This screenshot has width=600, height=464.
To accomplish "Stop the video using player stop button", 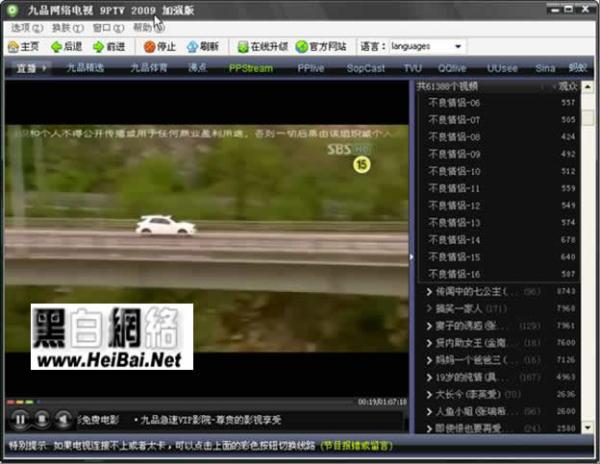I will (x=43, y=419).
